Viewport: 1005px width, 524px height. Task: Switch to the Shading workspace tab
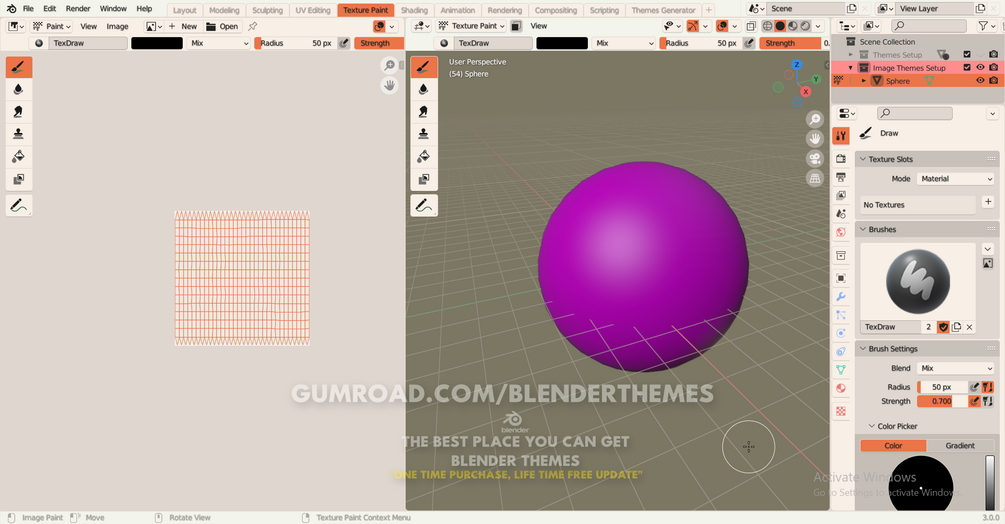[x=414, y=10]
